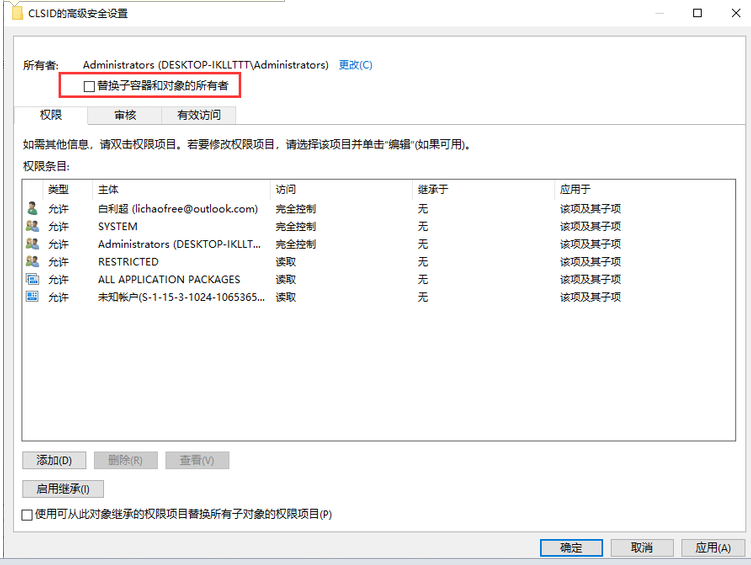
Task: Select the 权限 tab
Action: [51, 115]
